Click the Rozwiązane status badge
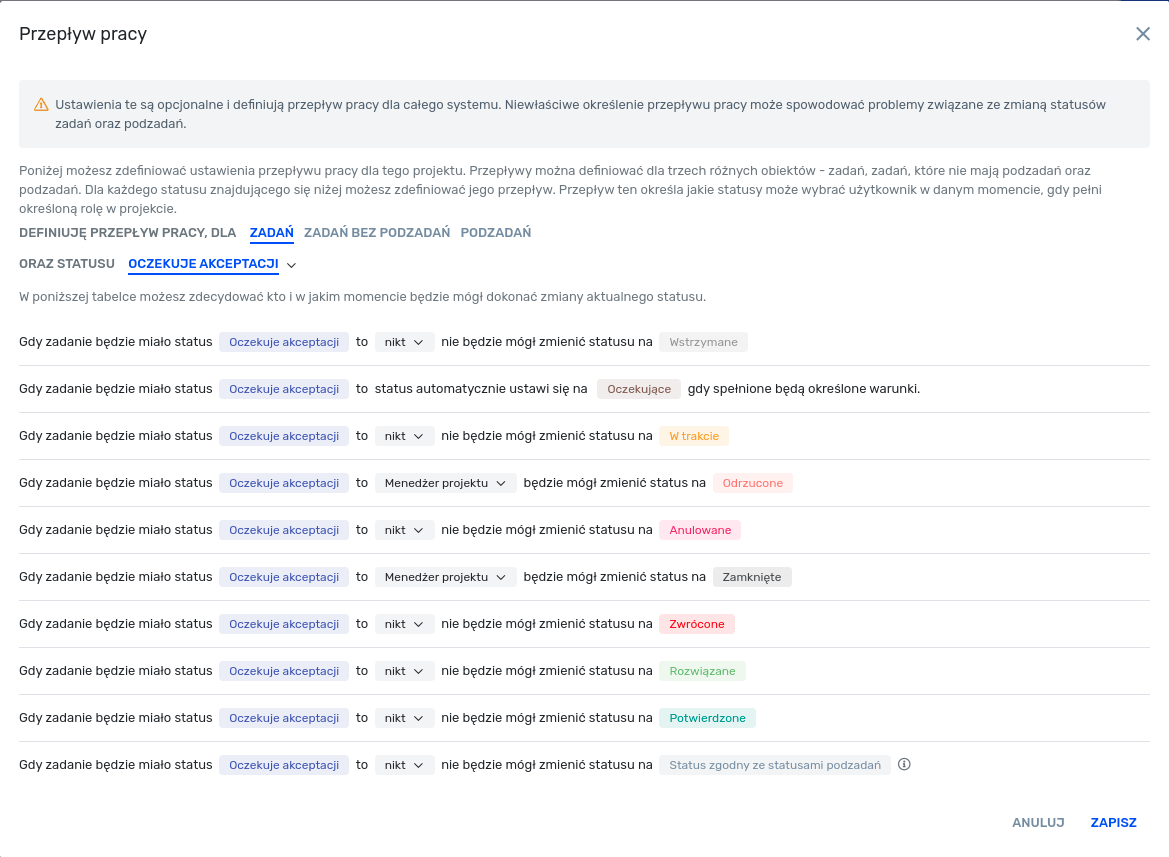1169x857 pixels. tap(702, 671)
